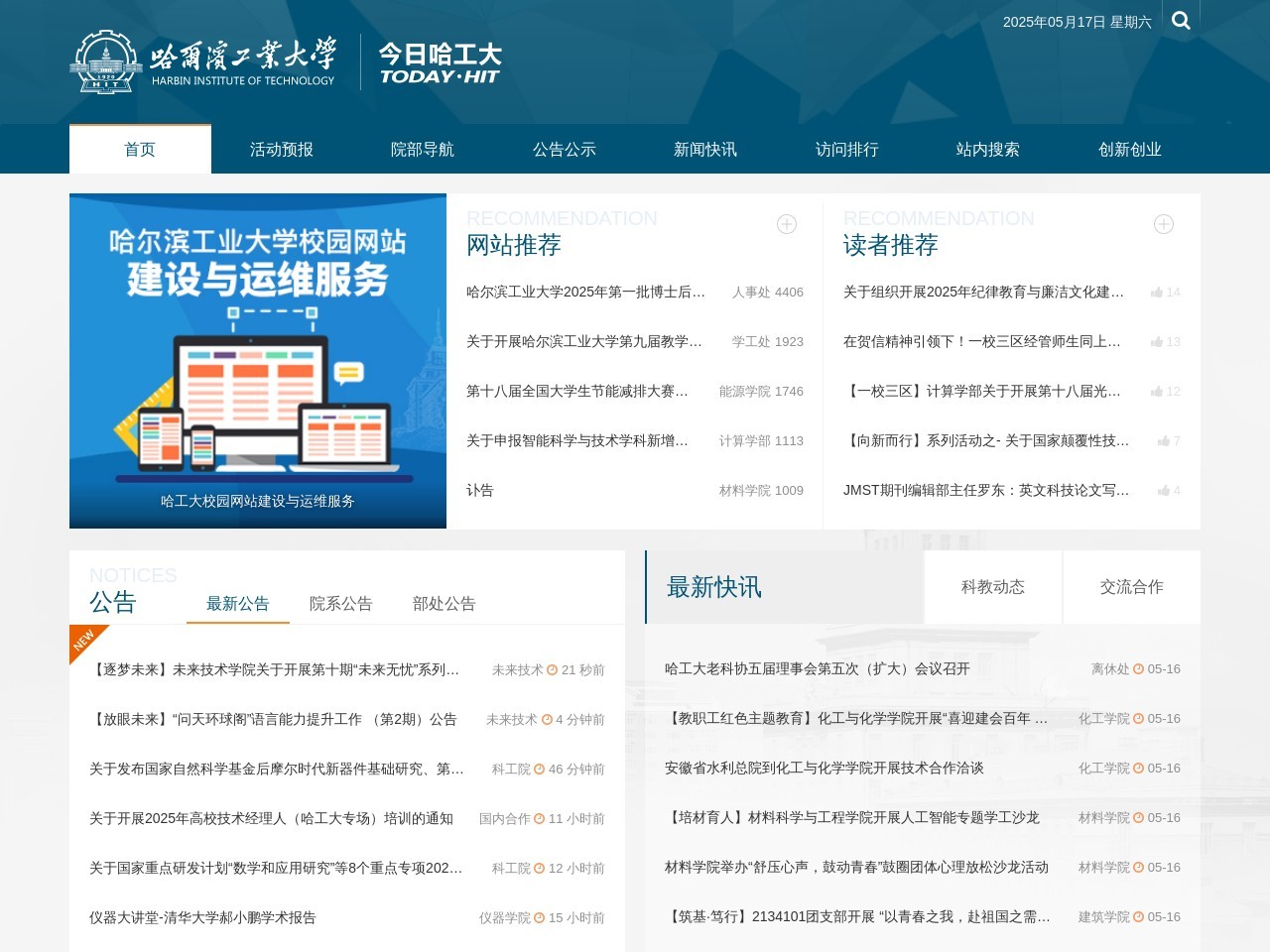Screen dimensions: 1270x952
Task: Open 关于开展哈尔滨工业大学第九届教学 article
Action: pyautogui.click(x=584, y=342)
